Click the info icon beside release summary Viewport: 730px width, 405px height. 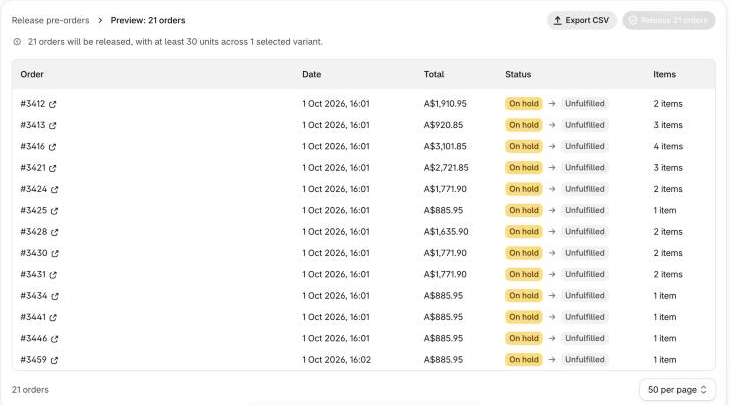point(17,42)
